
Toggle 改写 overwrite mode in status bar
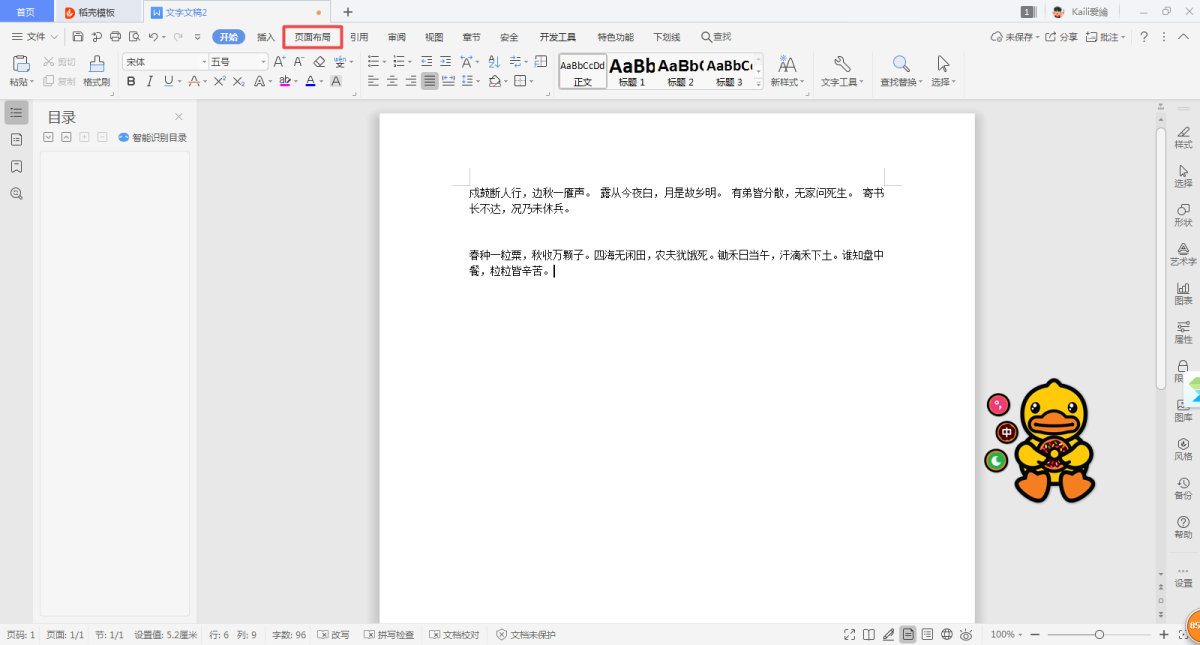coord(333,634)
